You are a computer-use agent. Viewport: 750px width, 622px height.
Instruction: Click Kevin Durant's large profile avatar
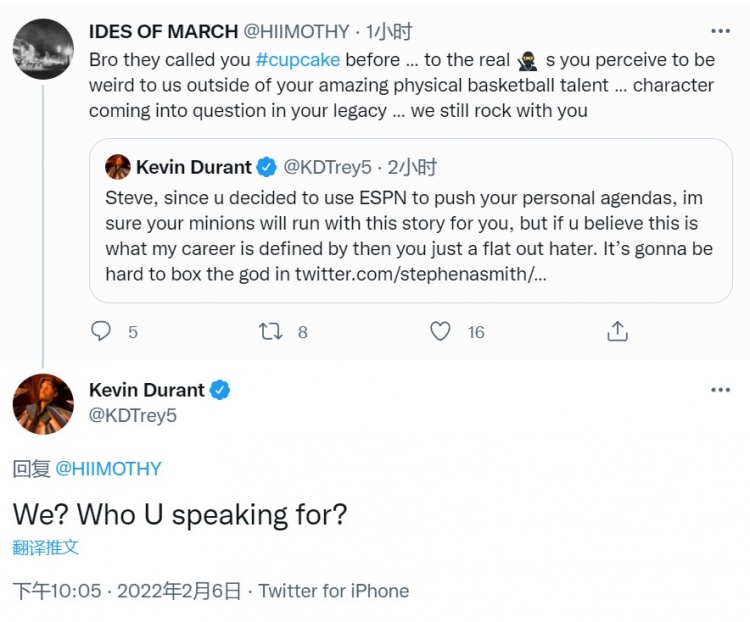pos(43,404)
